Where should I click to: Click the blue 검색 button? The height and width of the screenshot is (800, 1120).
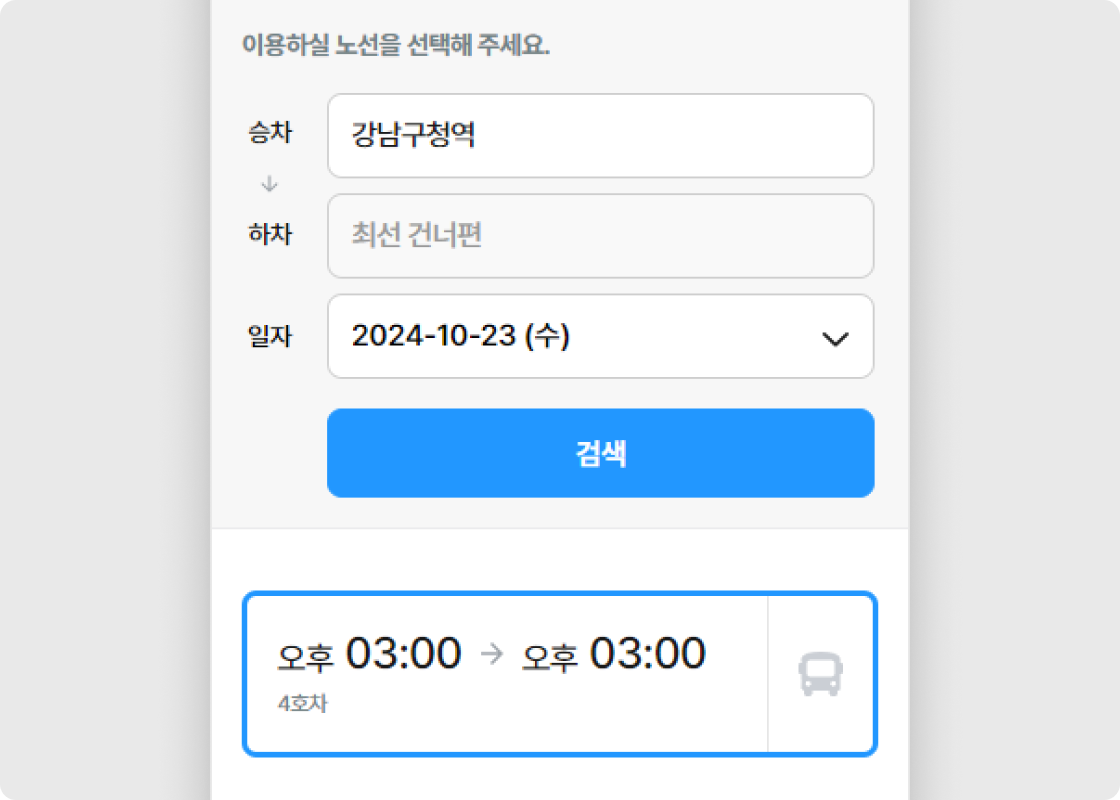pyautogui.click(x=601, y=453)
